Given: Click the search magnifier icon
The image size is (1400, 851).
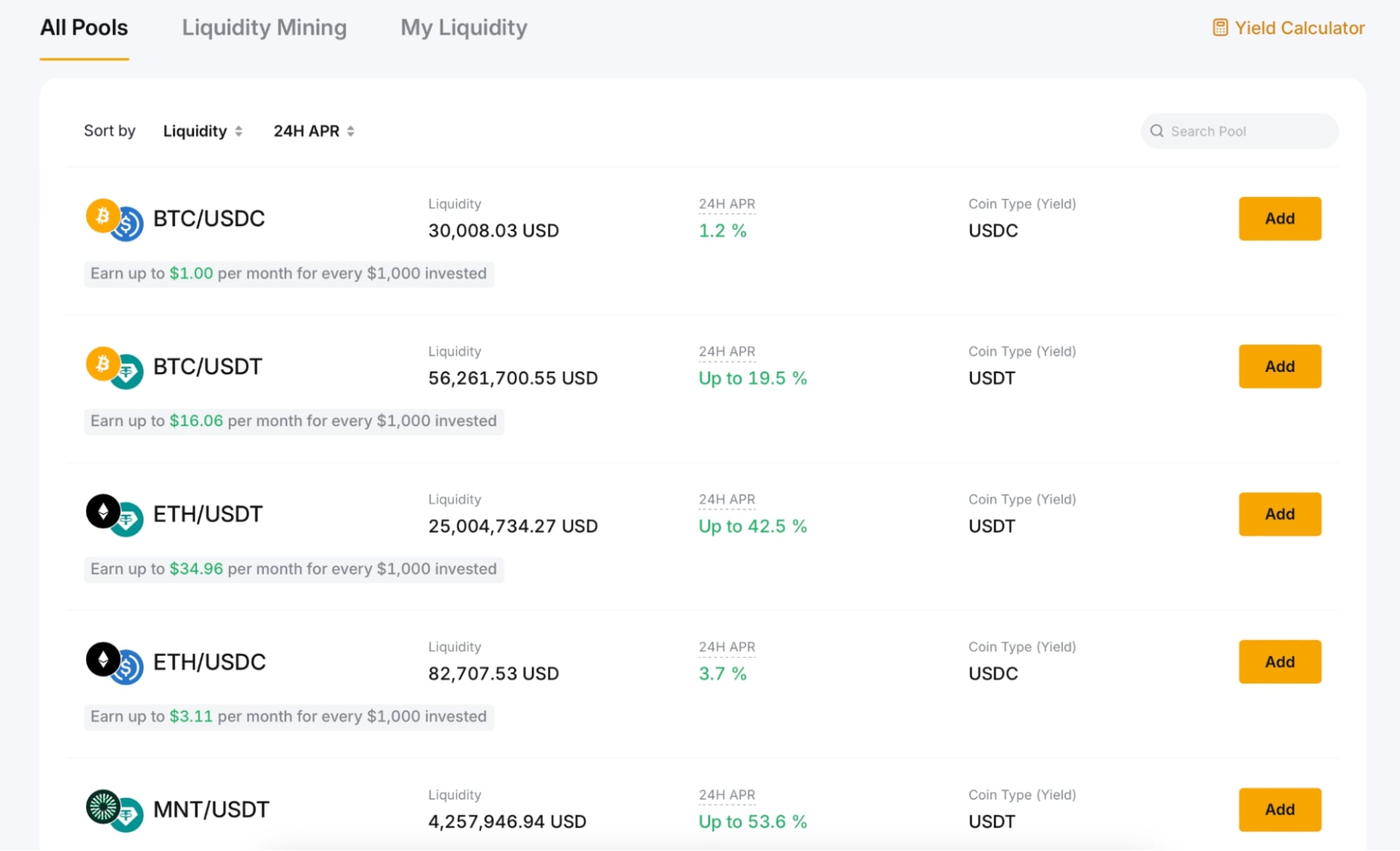Looking at the screenshot, I should 1156,131.
